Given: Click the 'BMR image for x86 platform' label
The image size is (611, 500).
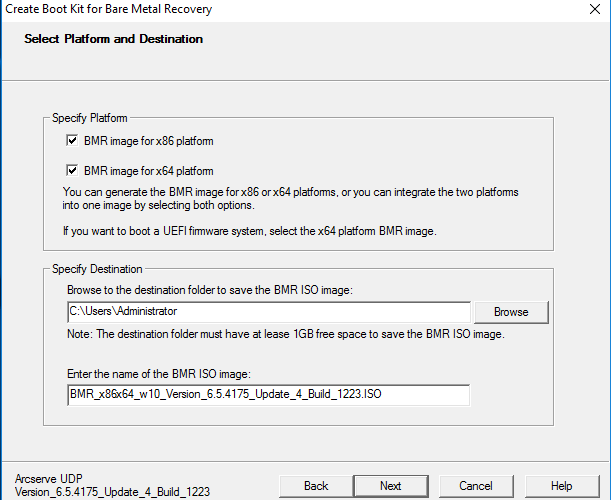Looking at the screenshot, I should [x=148, y=141].
